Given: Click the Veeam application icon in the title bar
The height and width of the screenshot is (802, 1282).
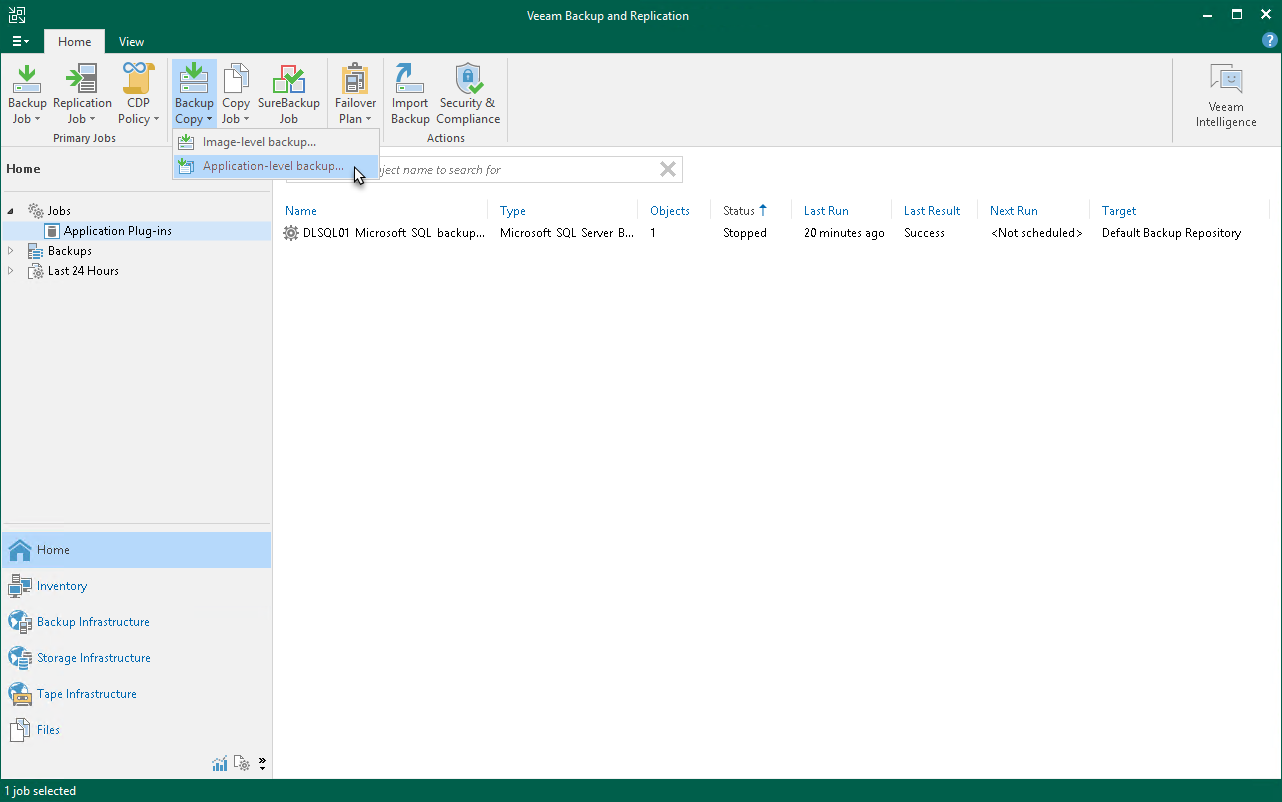Looking at the screenshot, I should click(x=16, y=15).
